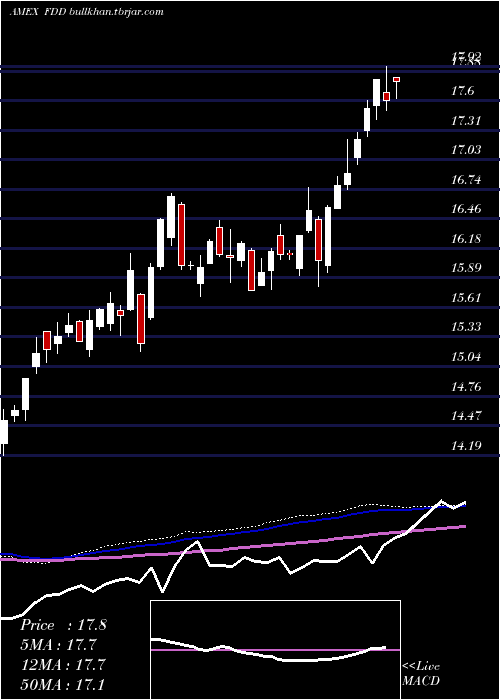
Task: Select the 14.76 price axis label
Action: 467,386
